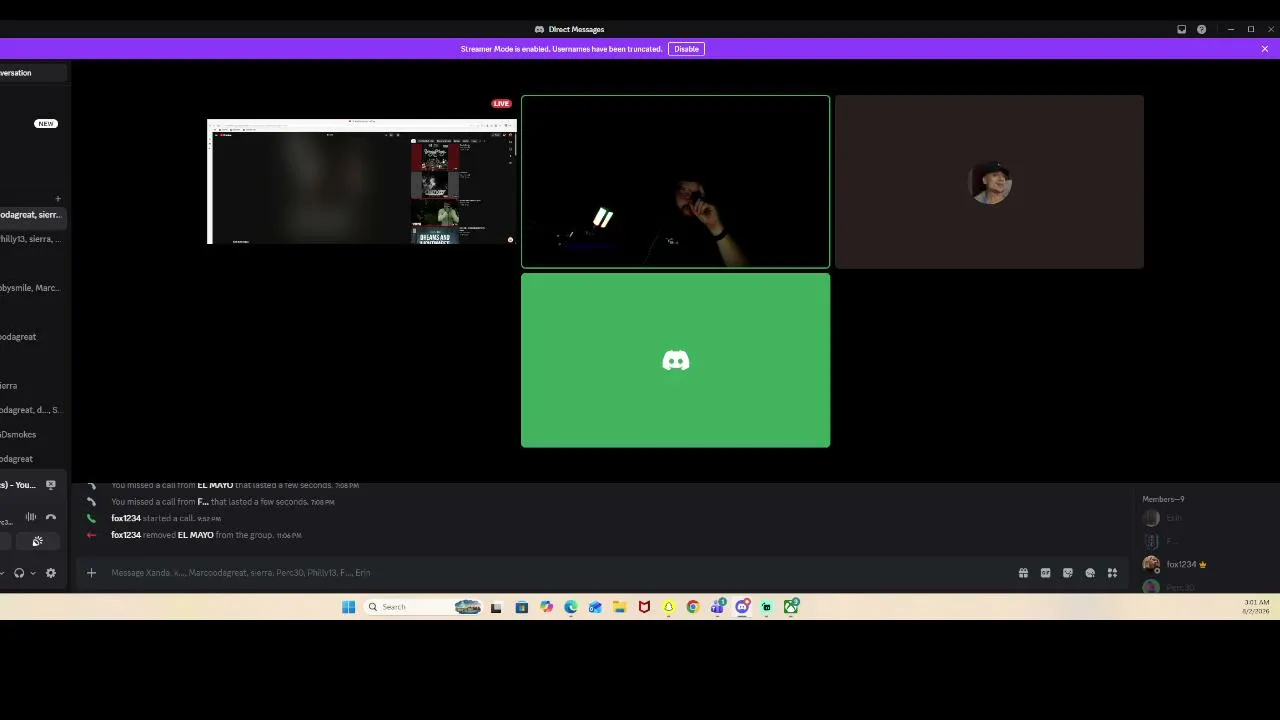Click the activity button above user settings
Image resolution: width=1280 pixels, height=720 pixels.
click(x=37, y=541)
